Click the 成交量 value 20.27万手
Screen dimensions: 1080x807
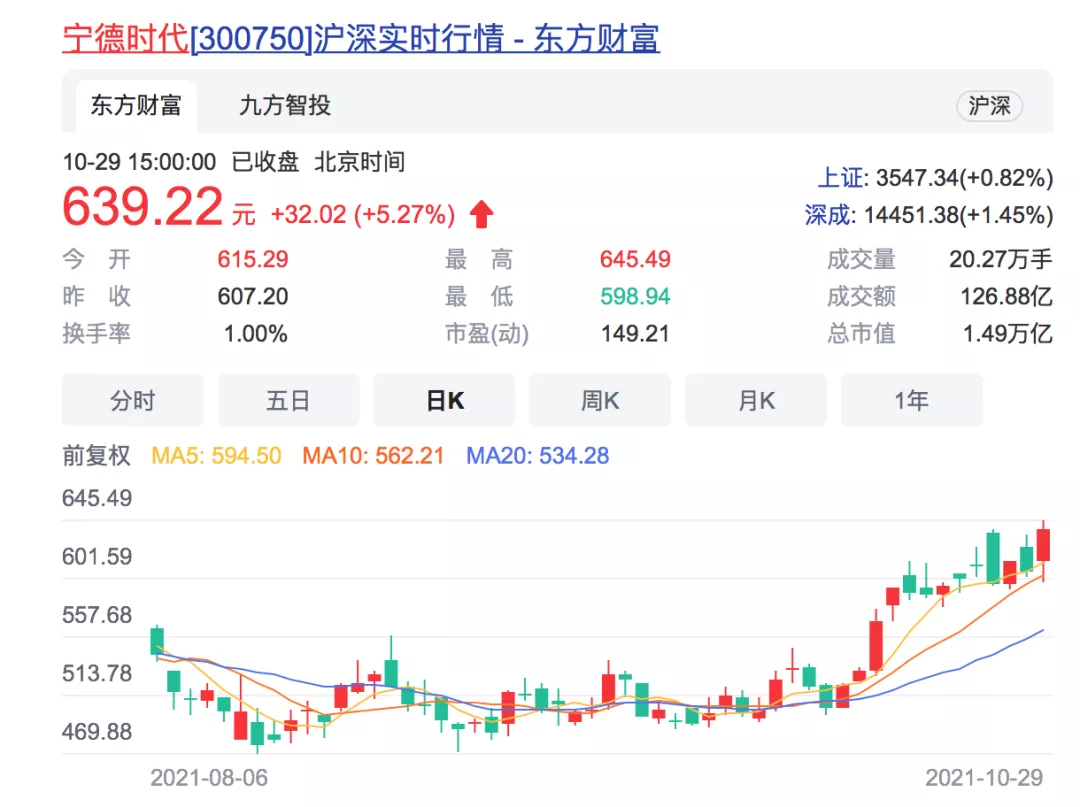1001,260
